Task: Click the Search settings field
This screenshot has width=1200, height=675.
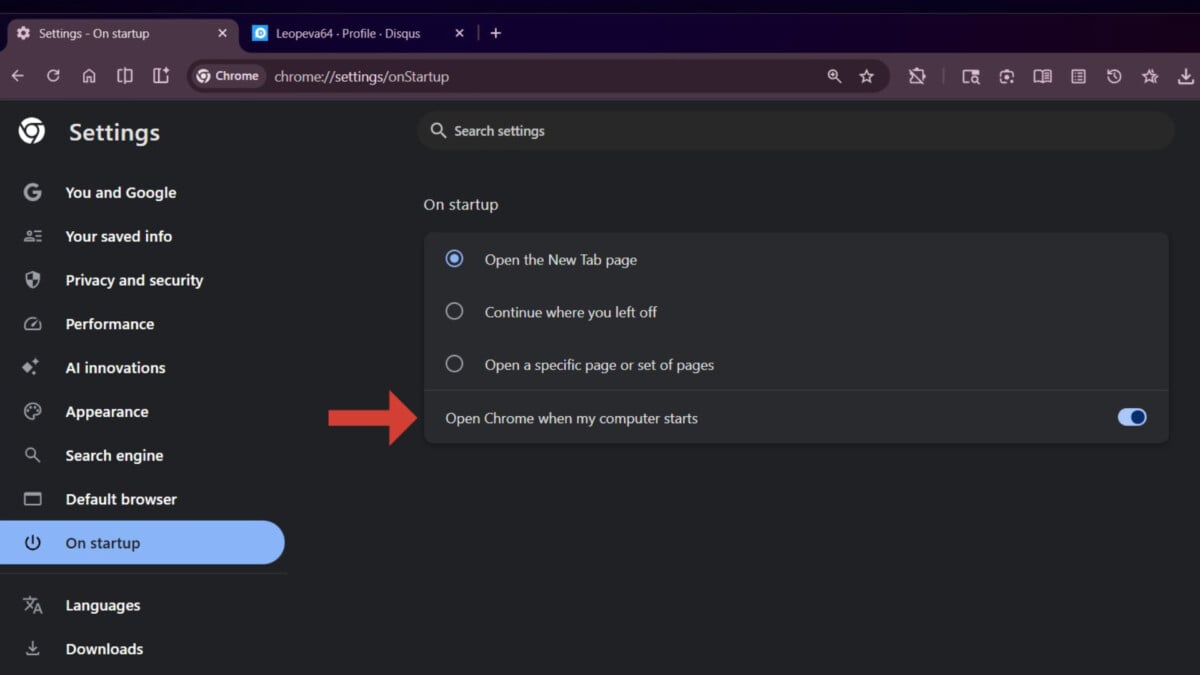Action: (795, 131)
